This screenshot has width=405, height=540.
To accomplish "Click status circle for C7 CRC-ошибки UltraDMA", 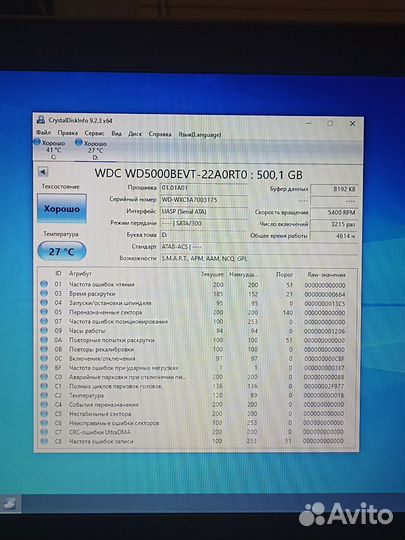I will click(x=44, y=432).
